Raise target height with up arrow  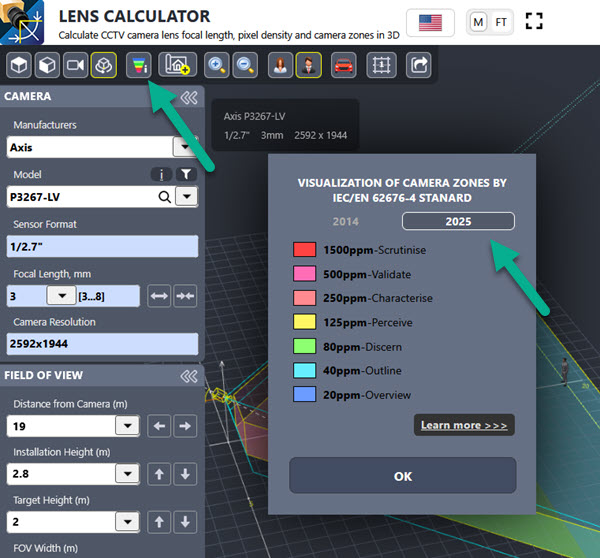pos(159,522)
